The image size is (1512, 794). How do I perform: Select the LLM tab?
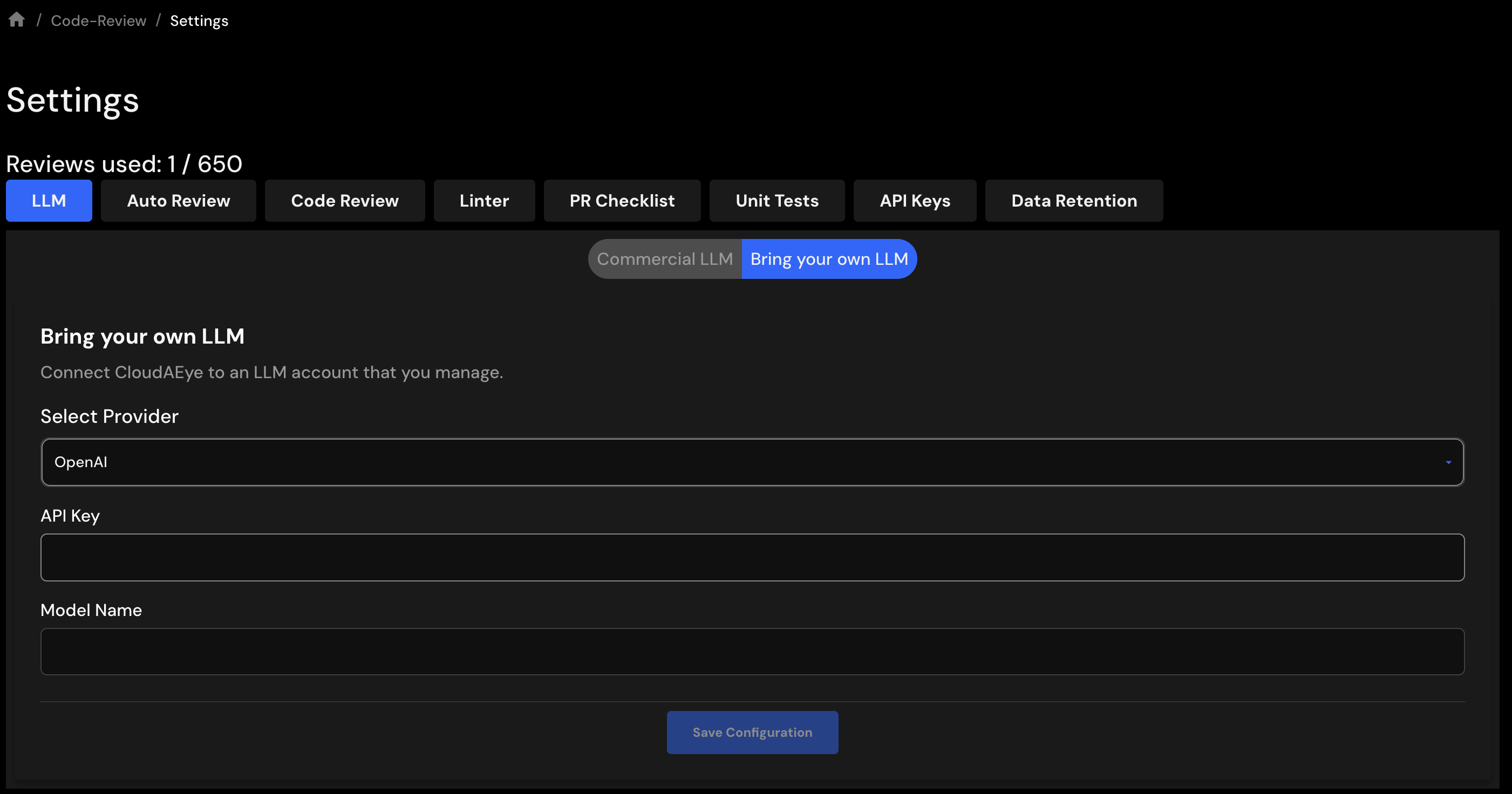[49, 201]
